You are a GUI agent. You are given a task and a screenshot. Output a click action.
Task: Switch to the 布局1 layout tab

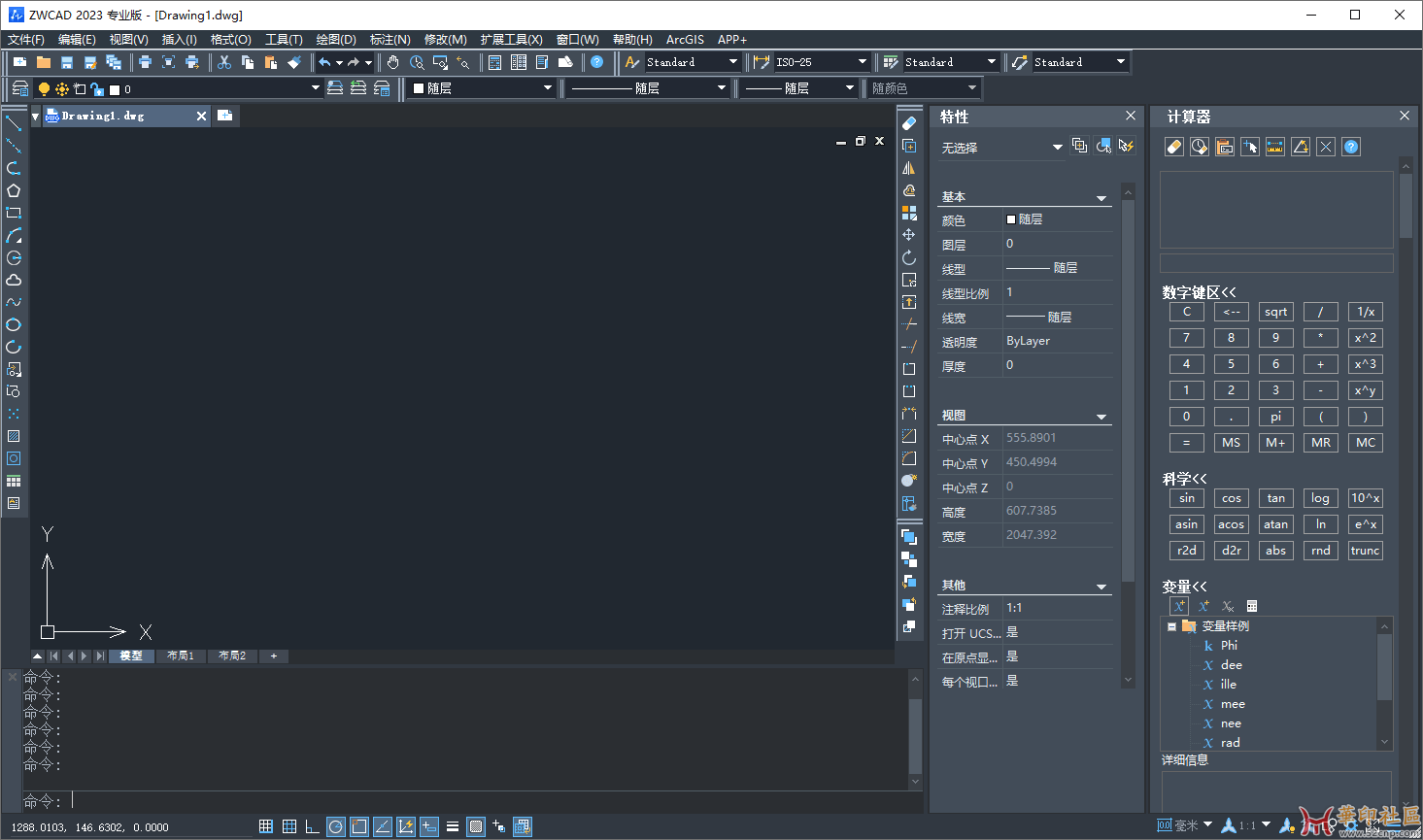(x=180, y=656)
